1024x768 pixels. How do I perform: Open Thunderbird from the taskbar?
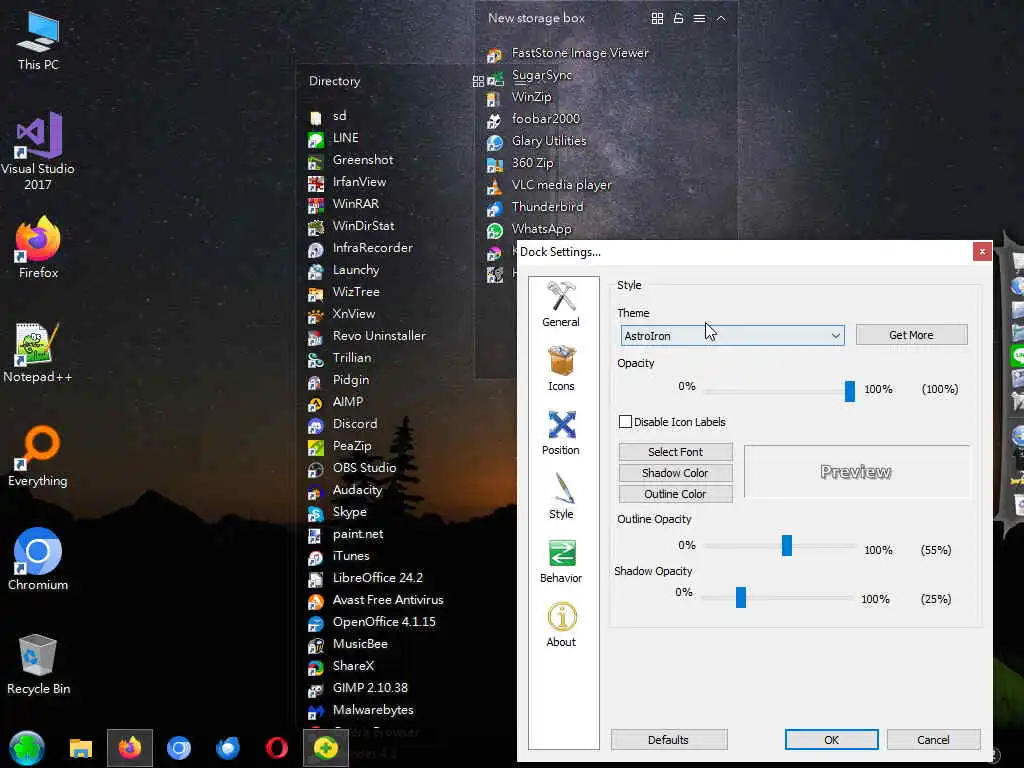click(x=228, y=748)
